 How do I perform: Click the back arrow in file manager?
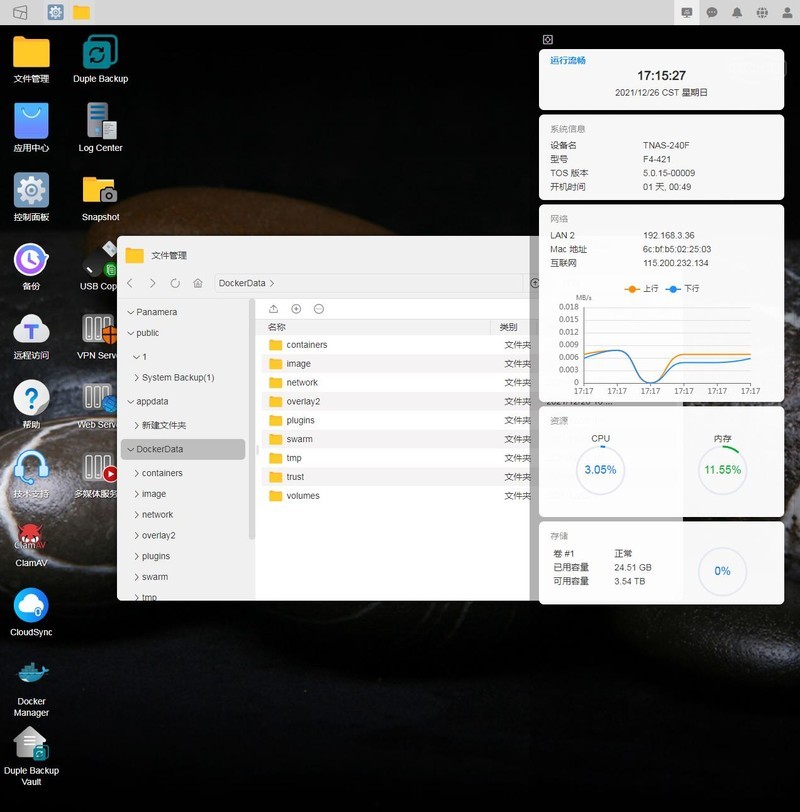click(130, 284)
